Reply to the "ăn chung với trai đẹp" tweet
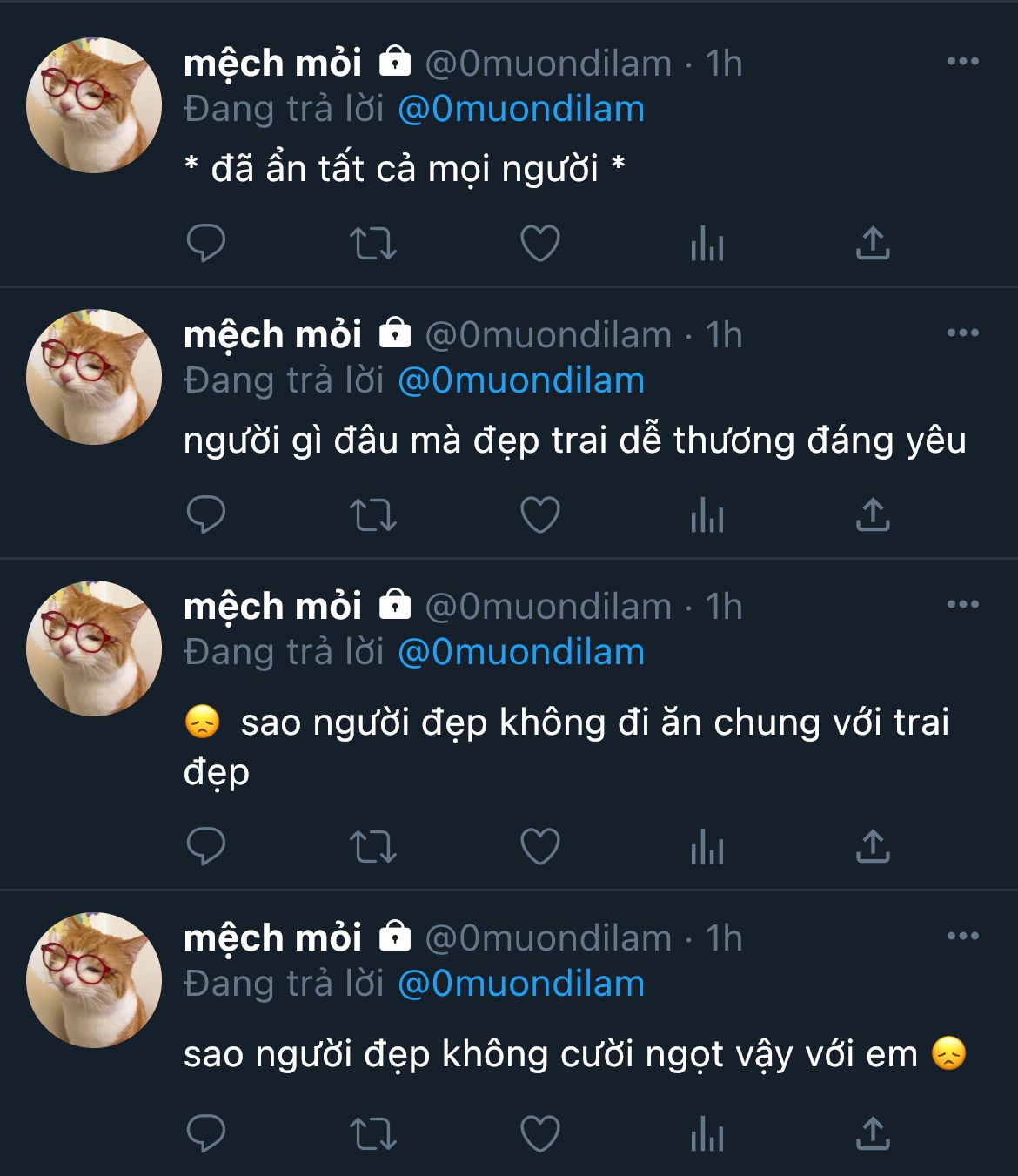The height and width of the screenshot is (1176, 1018). click(206, 846)
